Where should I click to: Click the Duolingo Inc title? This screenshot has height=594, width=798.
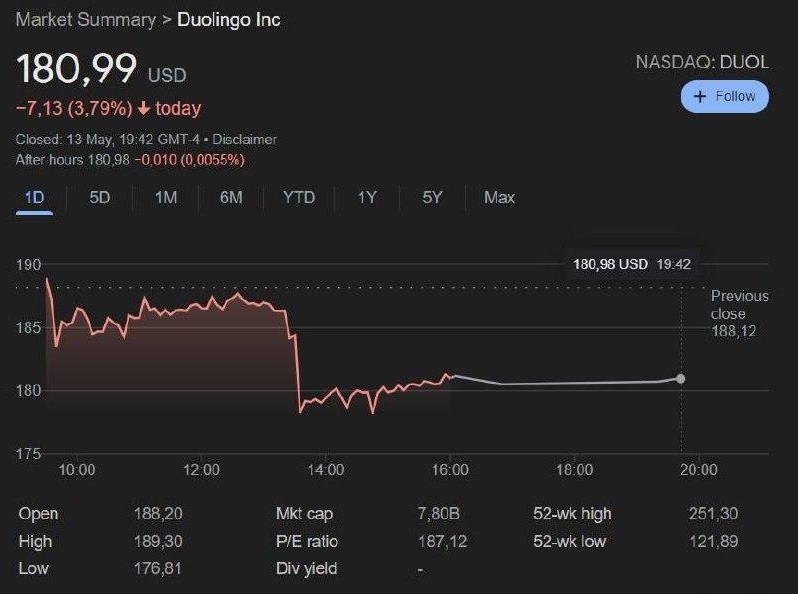pos(229,20)
